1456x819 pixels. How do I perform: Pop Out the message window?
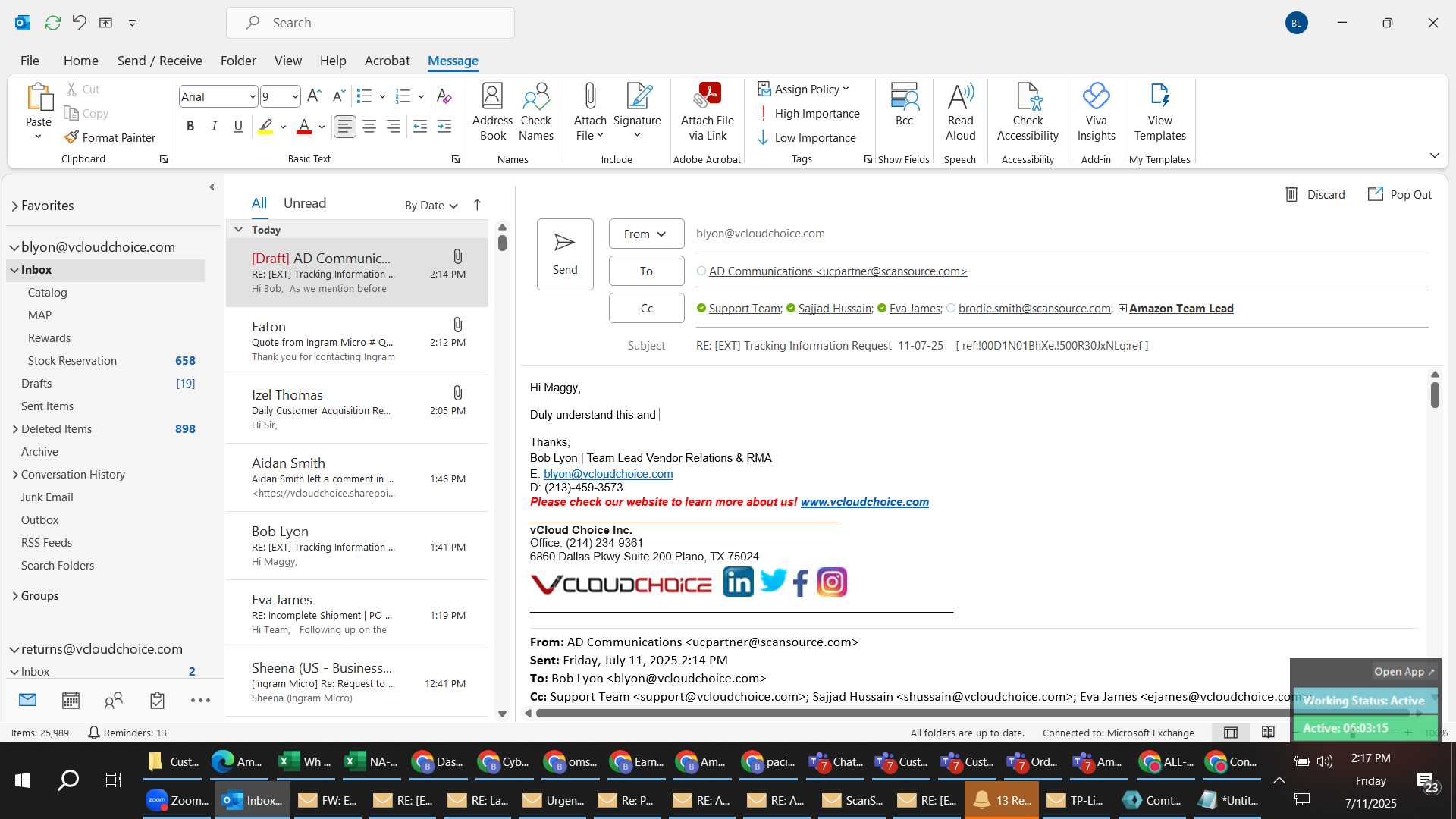(x=1400, y=194)
